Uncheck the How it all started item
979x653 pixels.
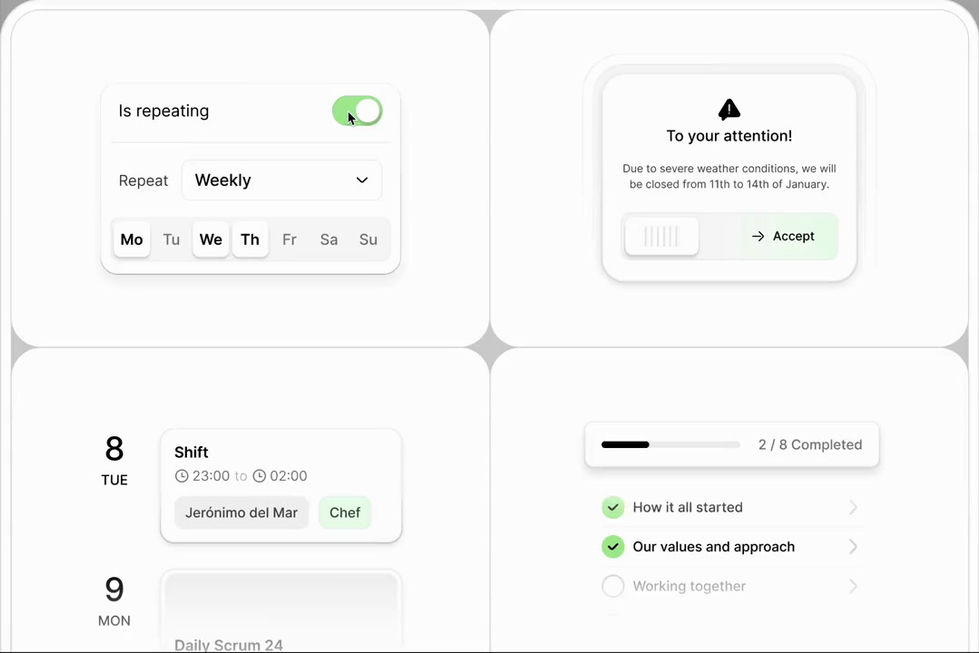coord(613,507)
